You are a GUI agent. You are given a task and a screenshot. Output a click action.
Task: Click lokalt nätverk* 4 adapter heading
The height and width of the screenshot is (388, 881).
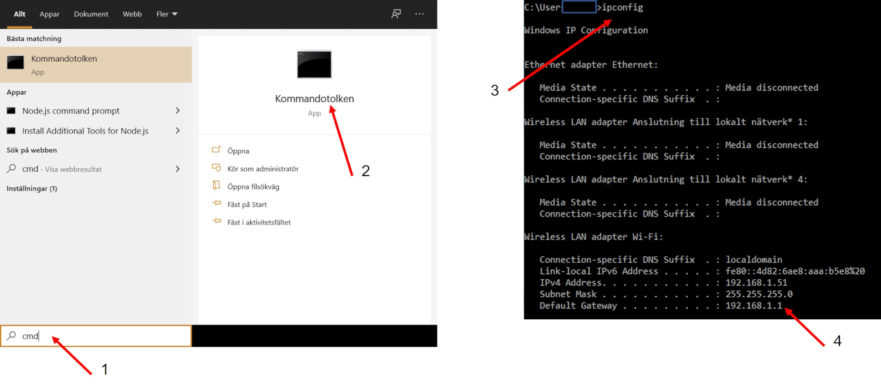coord(666,179)
